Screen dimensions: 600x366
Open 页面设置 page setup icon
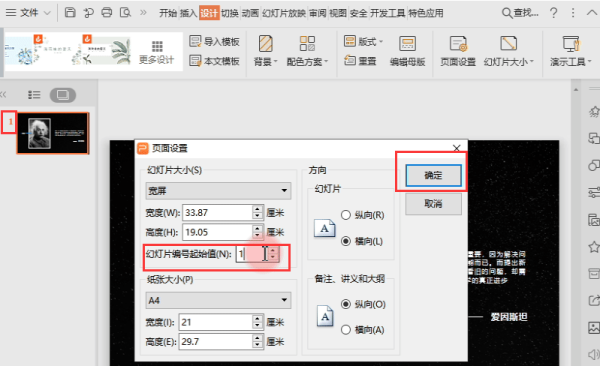click(x=458, y=51)
